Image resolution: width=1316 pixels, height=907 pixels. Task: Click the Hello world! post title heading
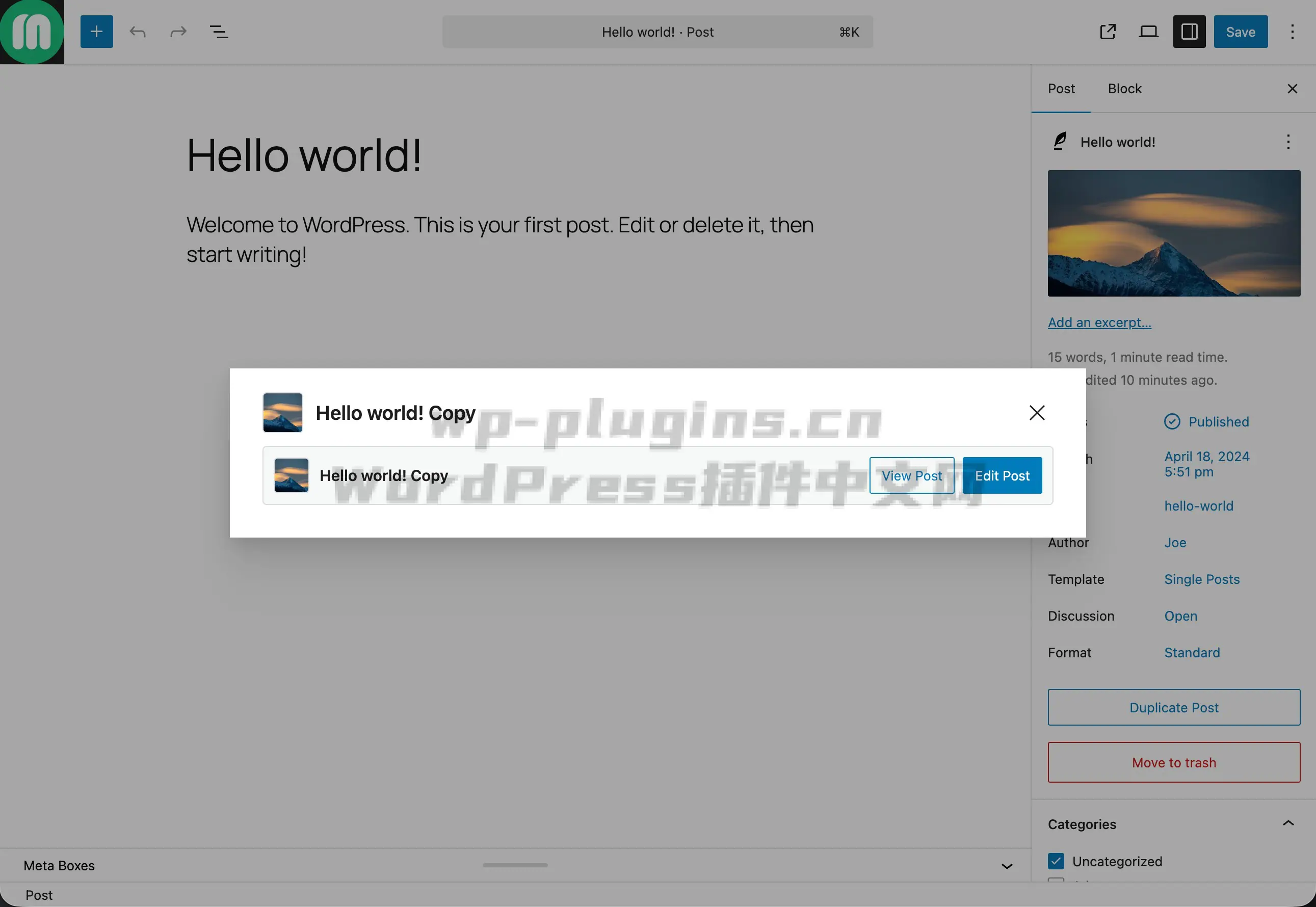pos(304,155)
